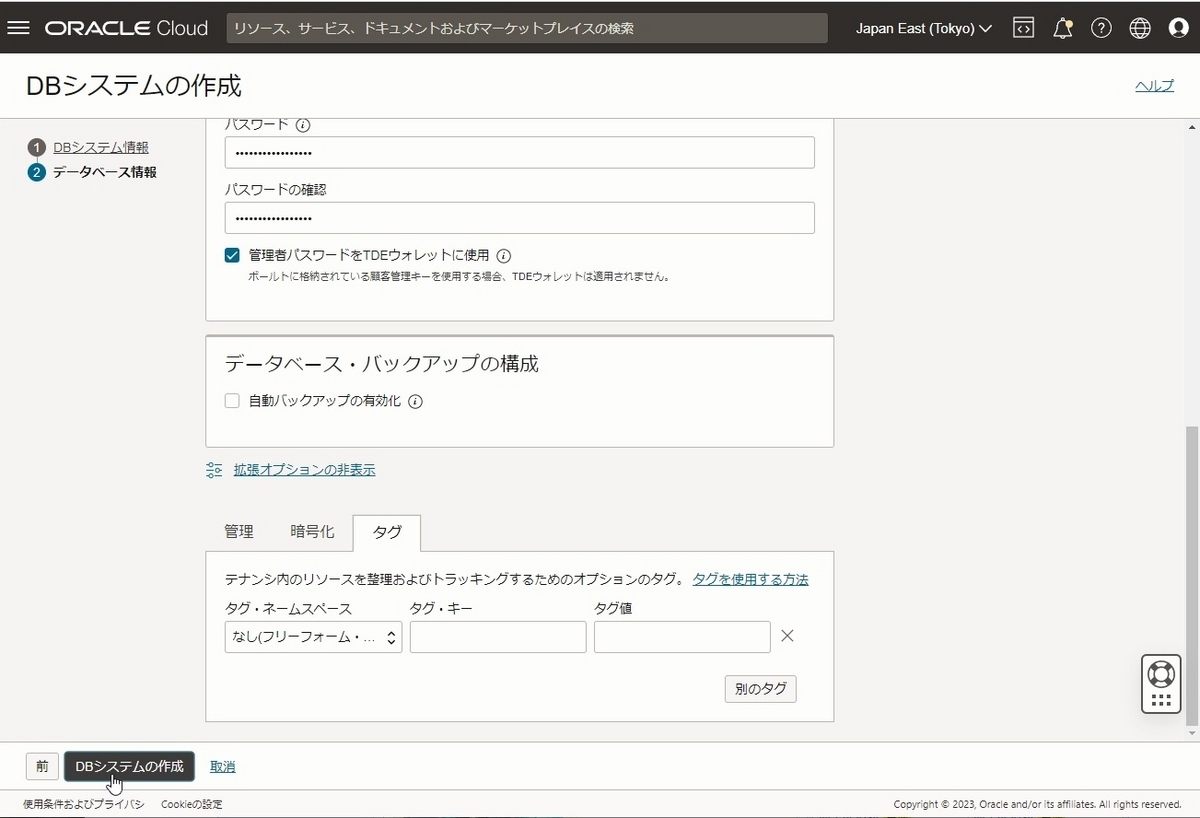Viewport: 1200px width, 818px height.
Task: Switch to the 管理 tab
Action: pos(238,532)
